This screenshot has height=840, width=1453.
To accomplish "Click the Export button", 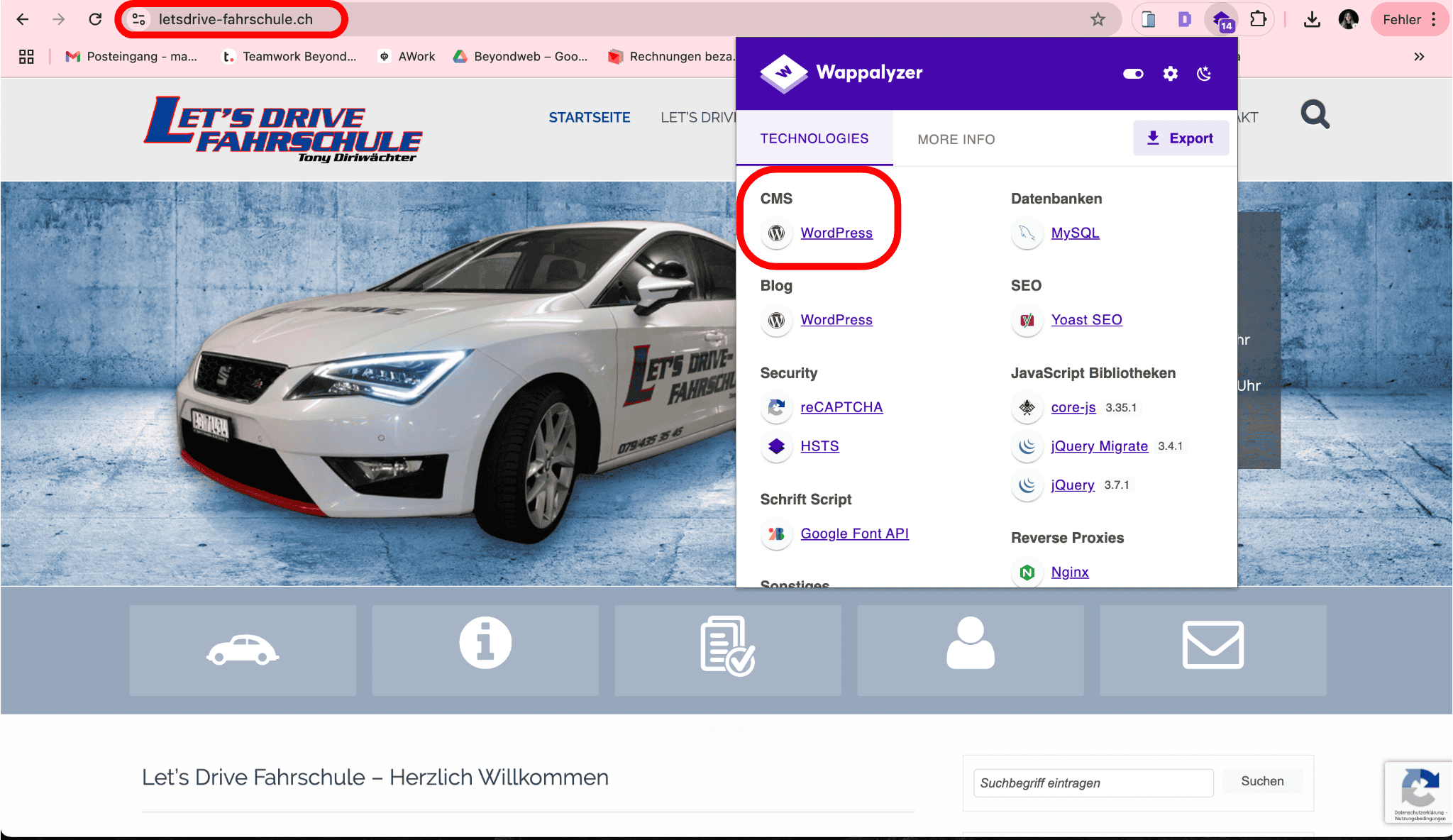I will click(x=1181, y=138).
